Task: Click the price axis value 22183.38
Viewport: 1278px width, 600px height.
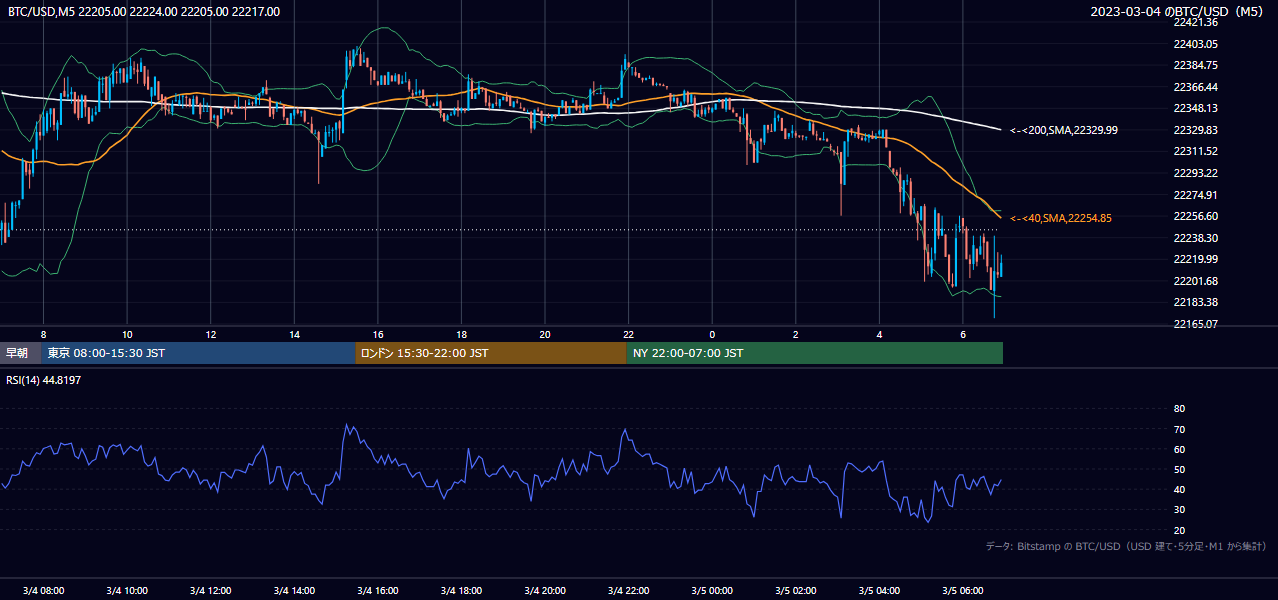Action: 1195,302
